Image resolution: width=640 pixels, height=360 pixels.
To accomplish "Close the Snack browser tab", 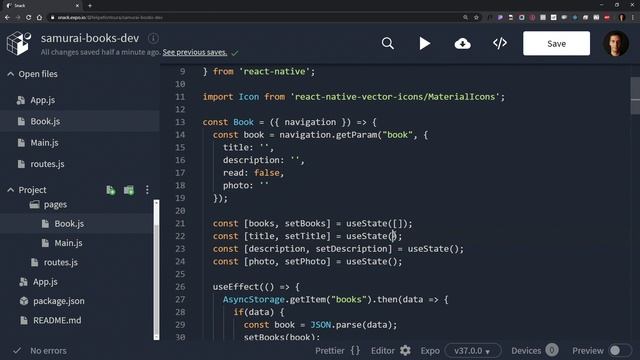I will pos(77,5).
